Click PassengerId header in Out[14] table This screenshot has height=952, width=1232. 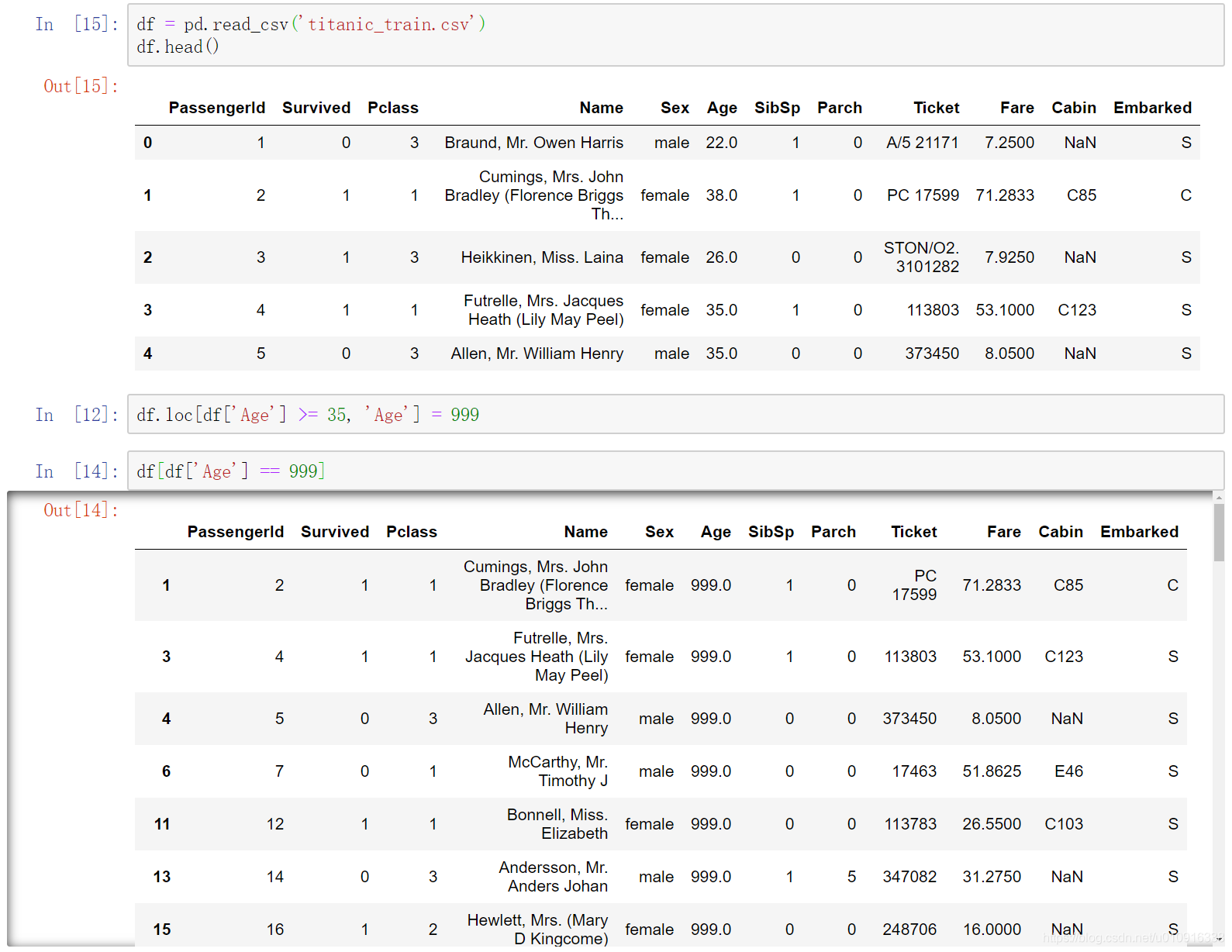(236, 532)
